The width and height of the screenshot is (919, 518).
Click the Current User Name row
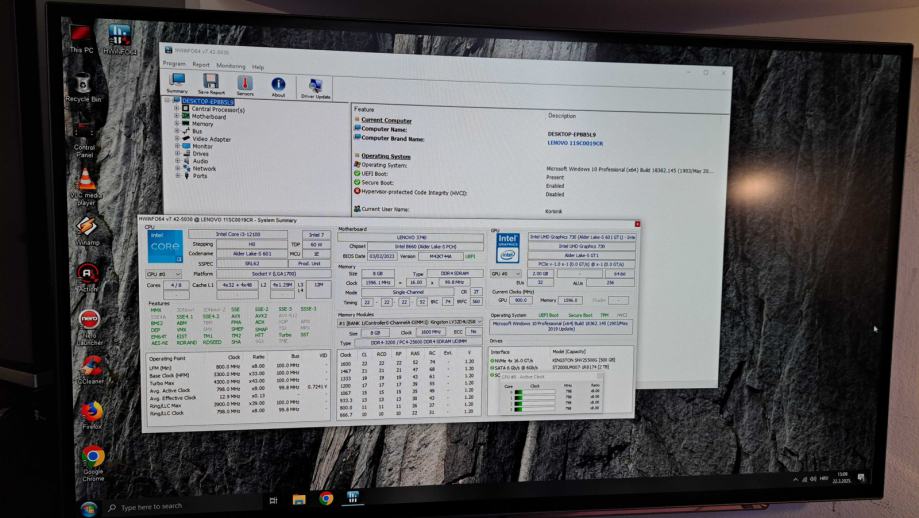pyautogui.click(x=384, y=209)
